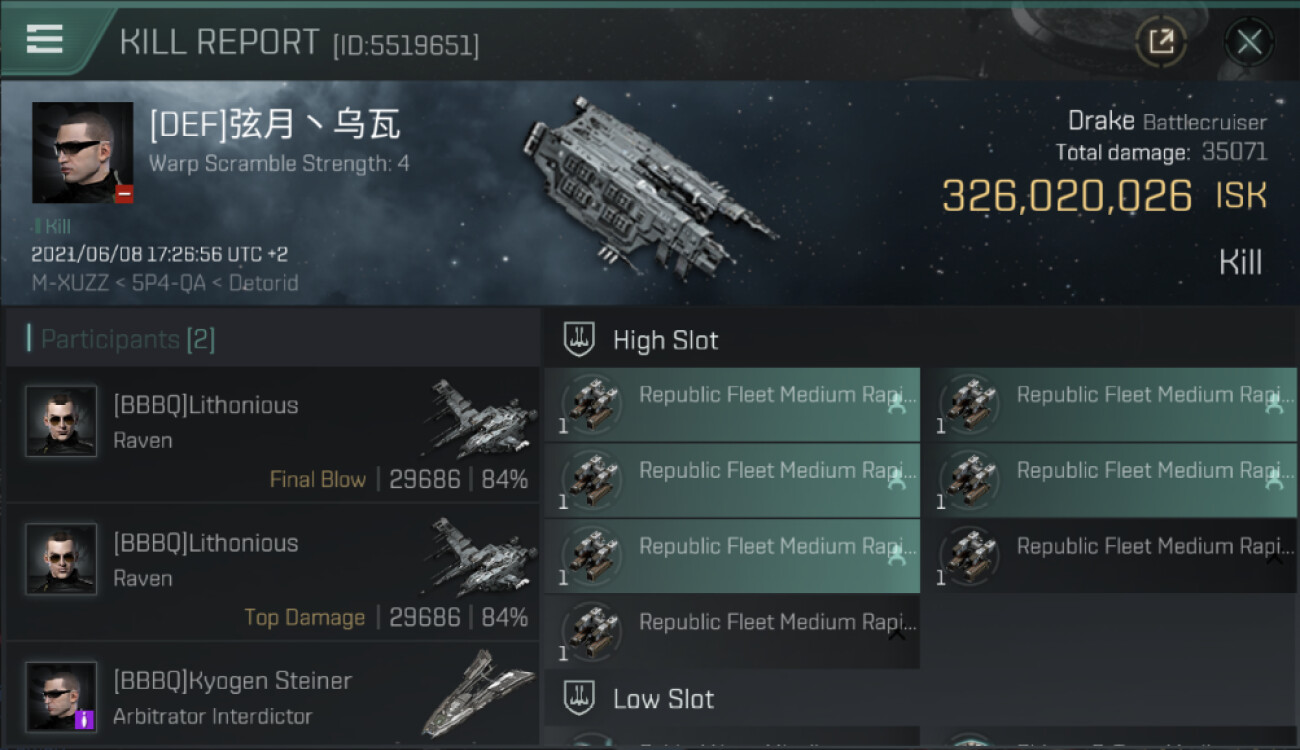This screenshot has width=1300, height=750.
Task: View the Drake ship image
Action: tap(648, 185)
